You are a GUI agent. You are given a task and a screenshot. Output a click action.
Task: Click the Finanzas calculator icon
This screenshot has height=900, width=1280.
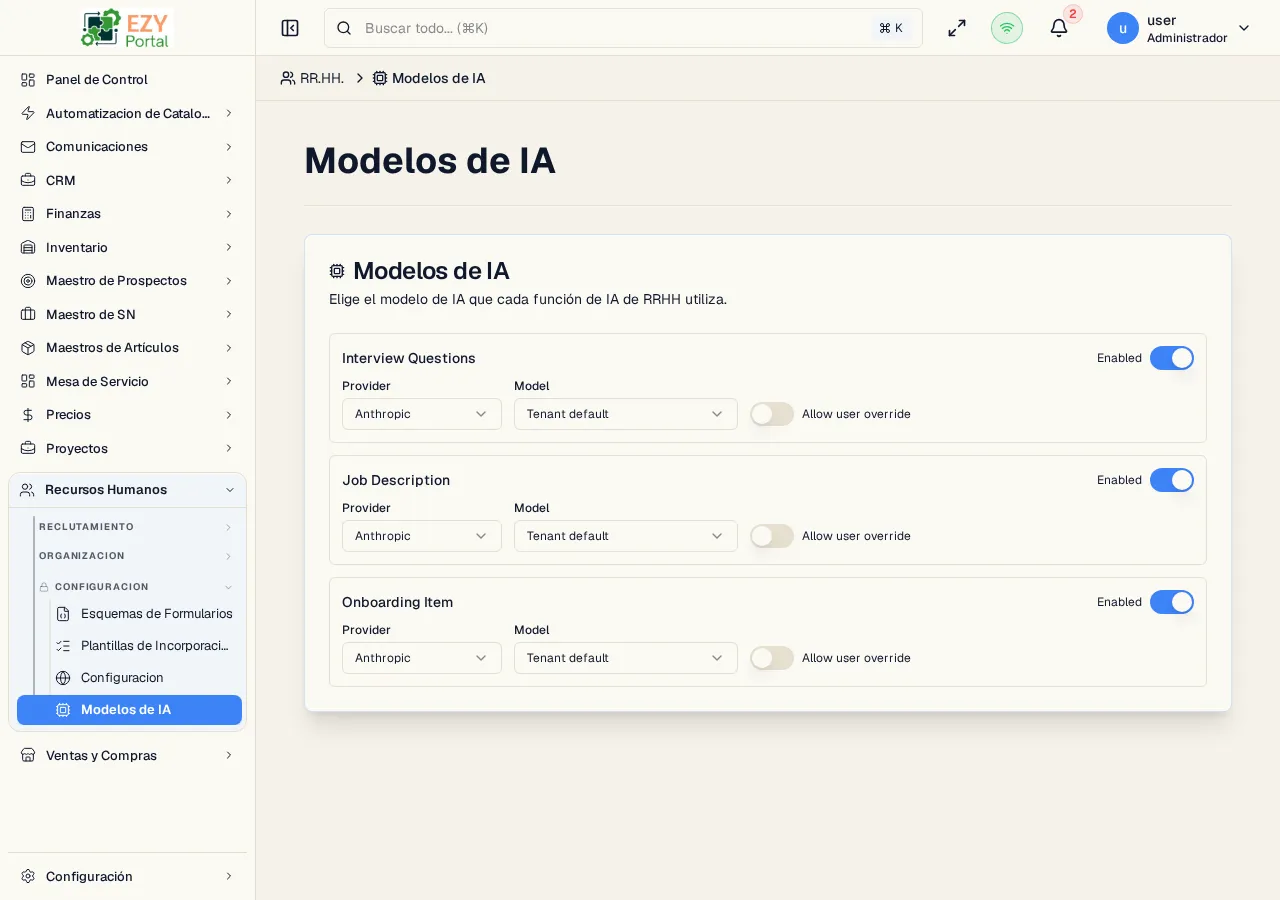coord(28,214)
